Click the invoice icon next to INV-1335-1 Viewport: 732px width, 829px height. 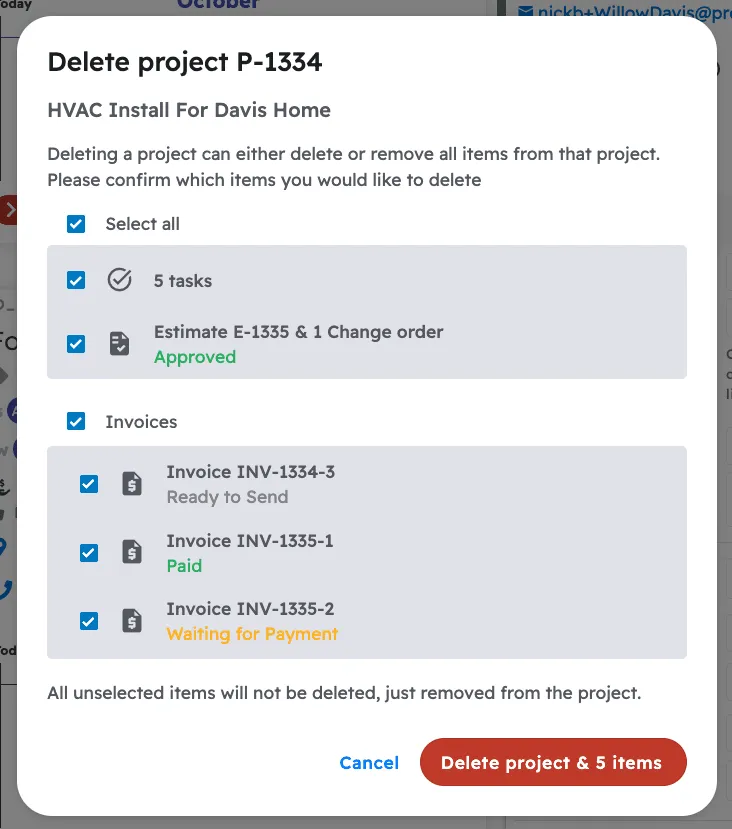131,552
